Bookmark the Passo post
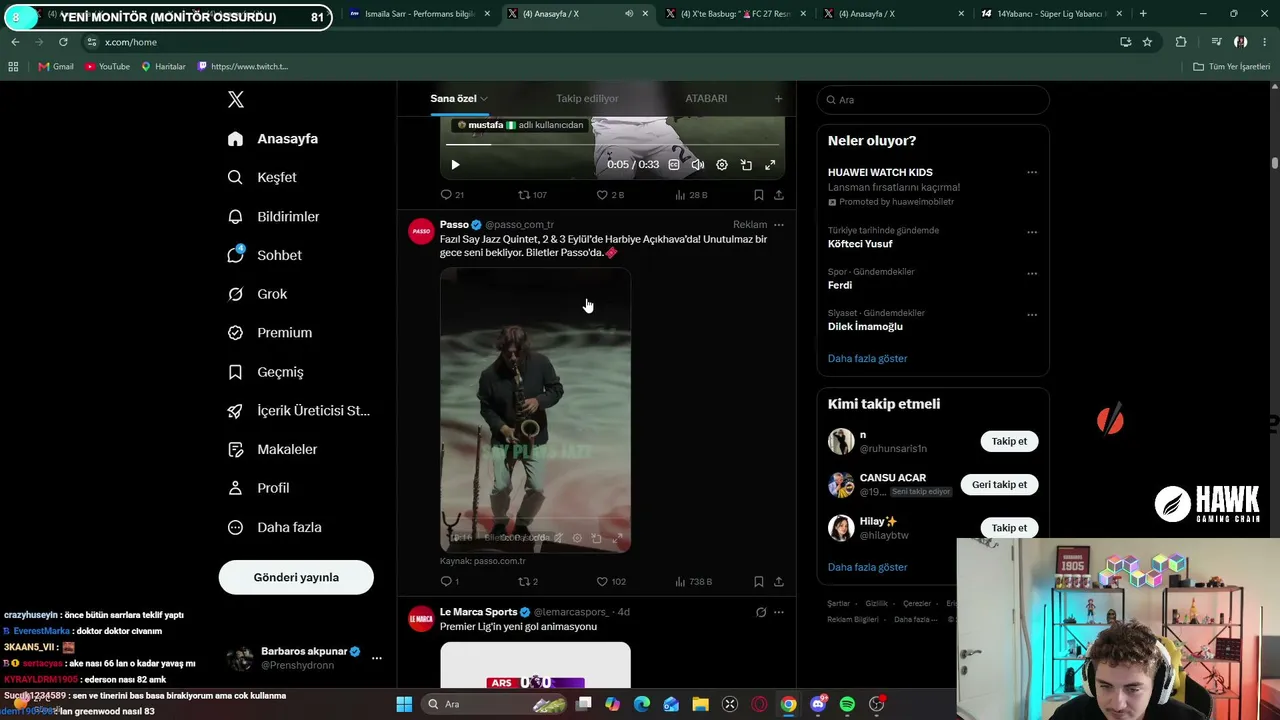This screenshot has height=720, width=1280. pos(759,582)
